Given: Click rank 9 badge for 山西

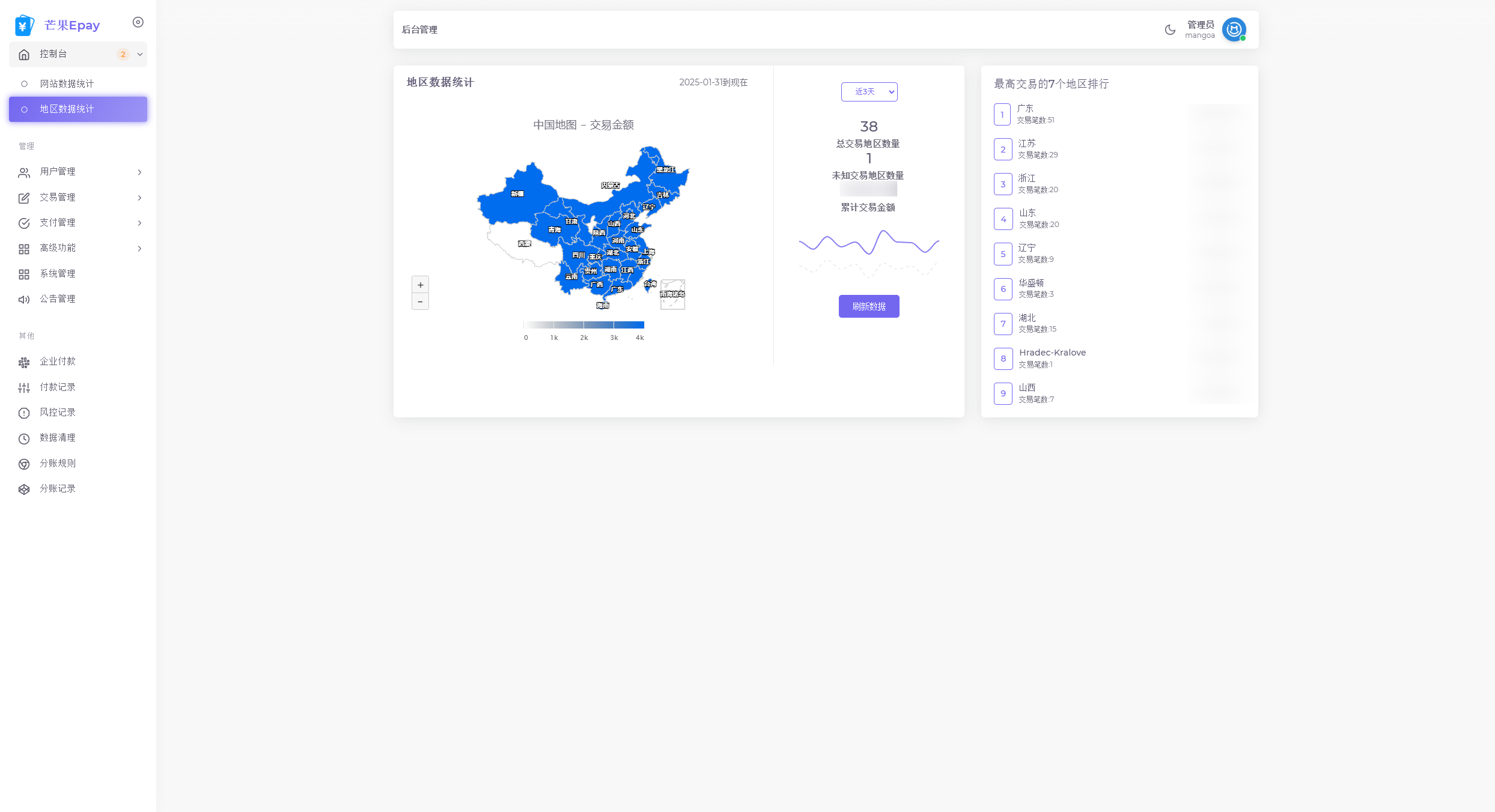Looking at the screenshot, I should pyautogui.click(x=1003, y=393).
